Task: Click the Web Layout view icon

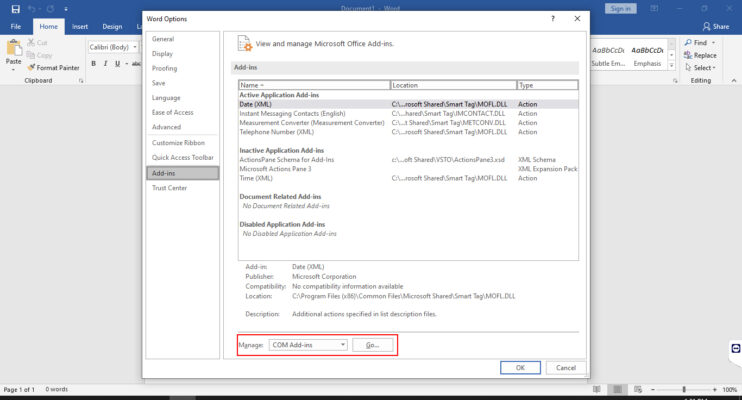Action: click(638, 389)
